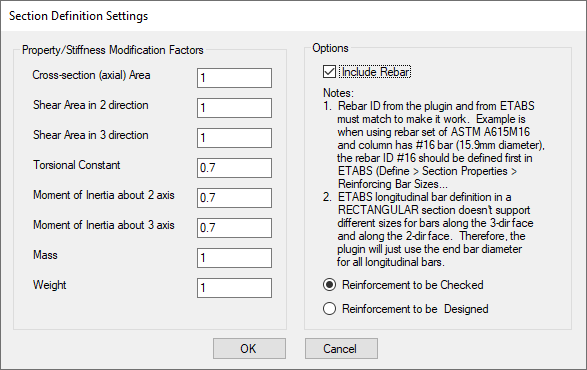This screenshot has height=370, width=587.
Task: Click the Torsional Constant value field
Action: 234,168
